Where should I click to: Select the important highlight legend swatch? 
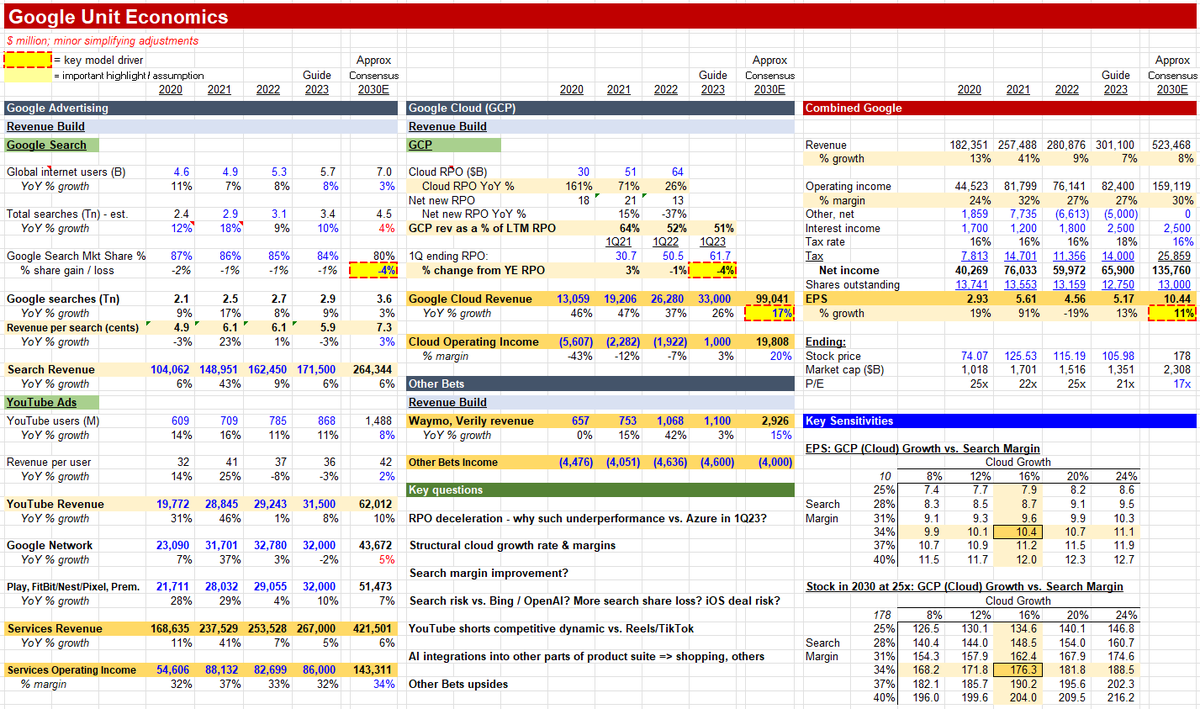[28, 75]
